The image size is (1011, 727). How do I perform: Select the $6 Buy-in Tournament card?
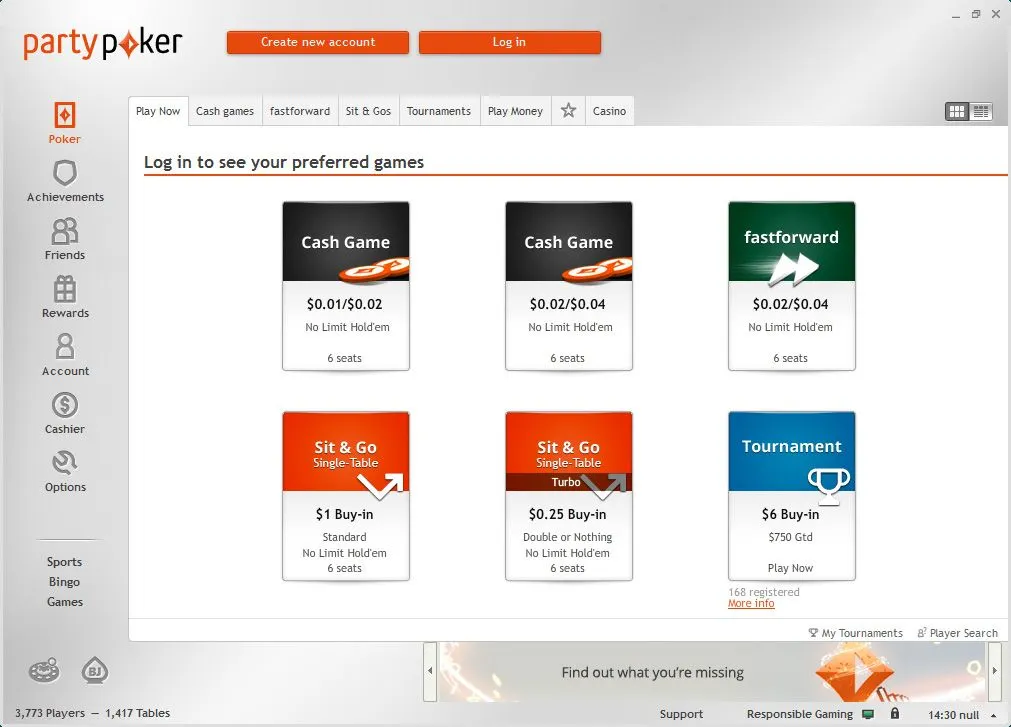[792, 496]
